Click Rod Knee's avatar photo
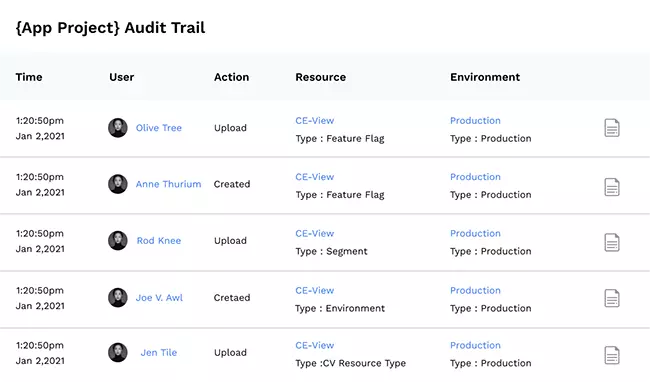The width and height of the screenshot is (650, 382). [x=118, y=240]
